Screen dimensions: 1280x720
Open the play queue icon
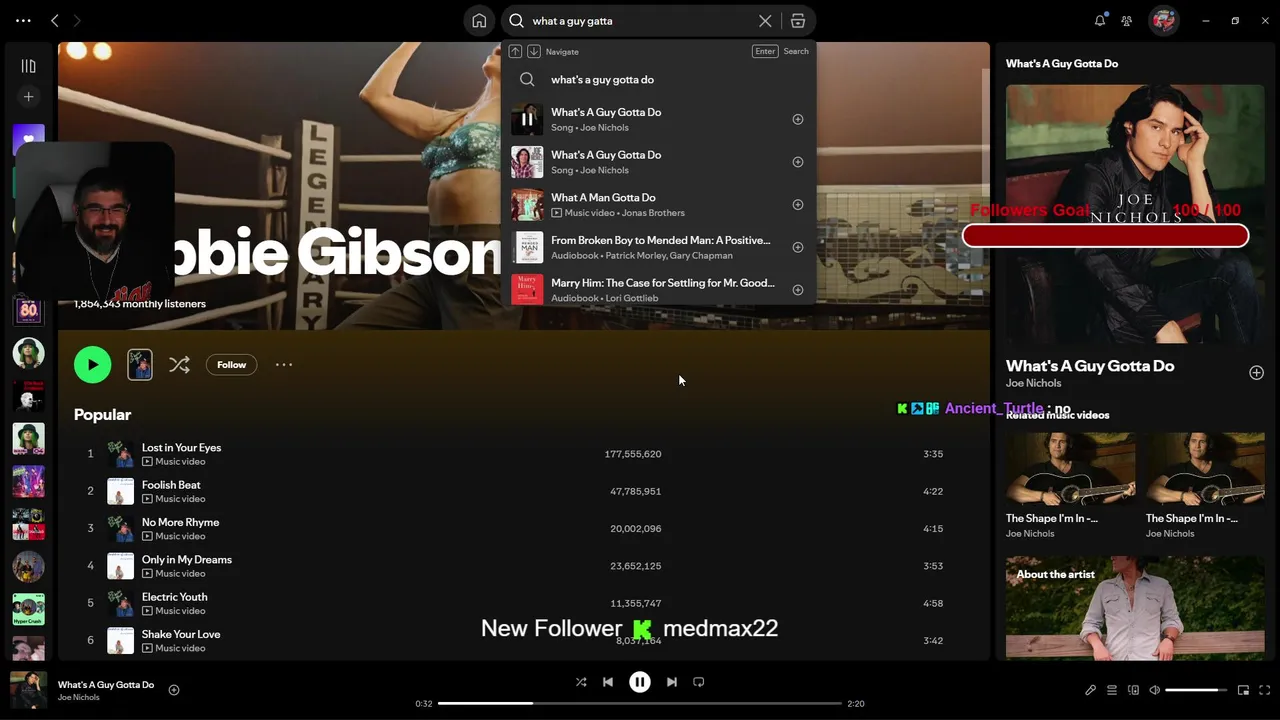click(x=1111, y=690)
